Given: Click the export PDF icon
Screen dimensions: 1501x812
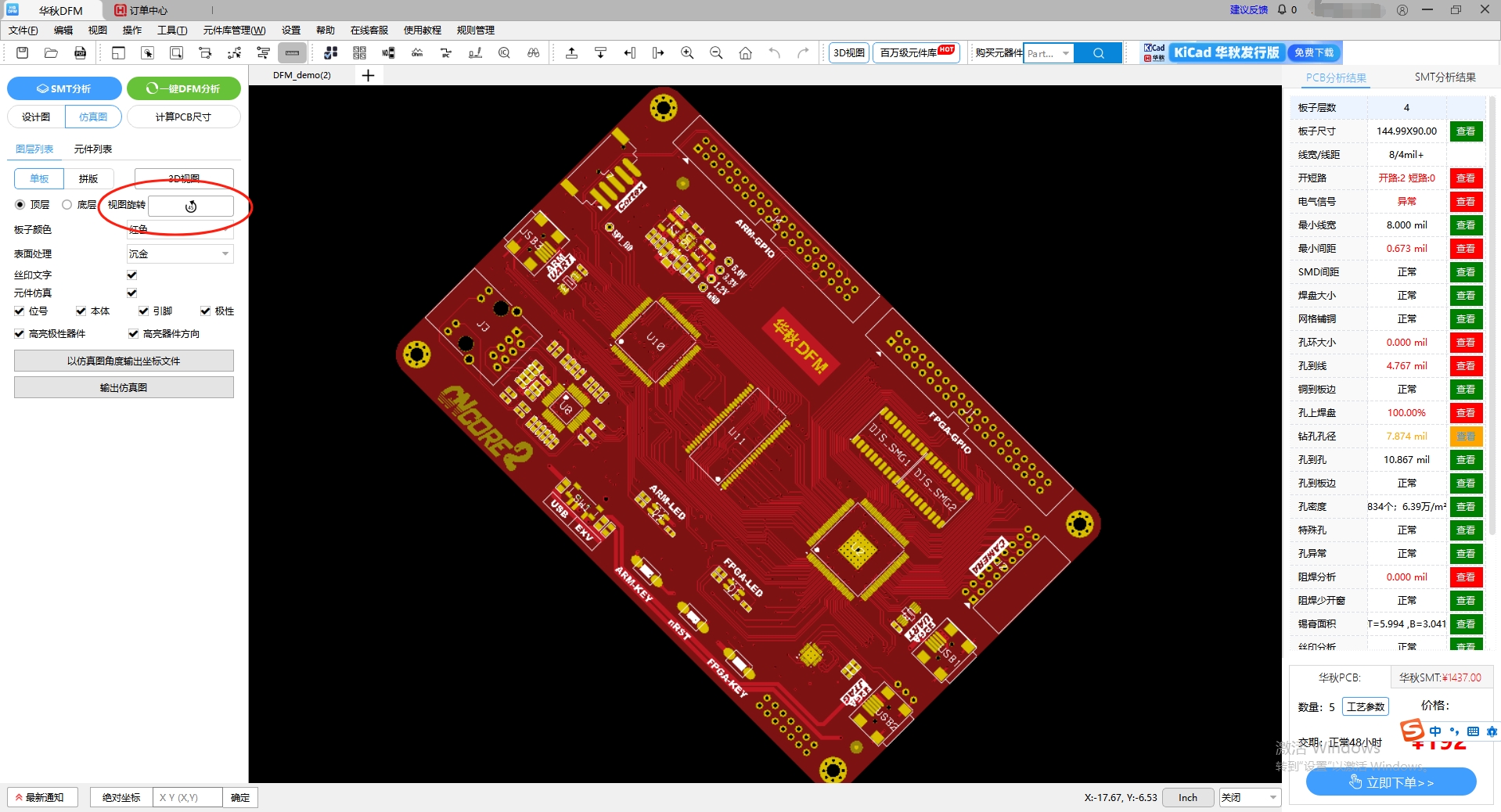Looking at the screenshot, I should pos(80,53).
